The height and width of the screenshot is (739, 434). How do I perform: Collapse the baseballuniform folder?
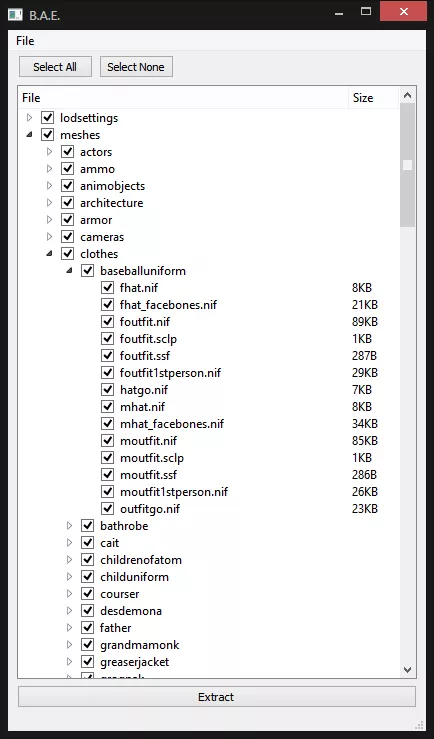coord(69,271)
